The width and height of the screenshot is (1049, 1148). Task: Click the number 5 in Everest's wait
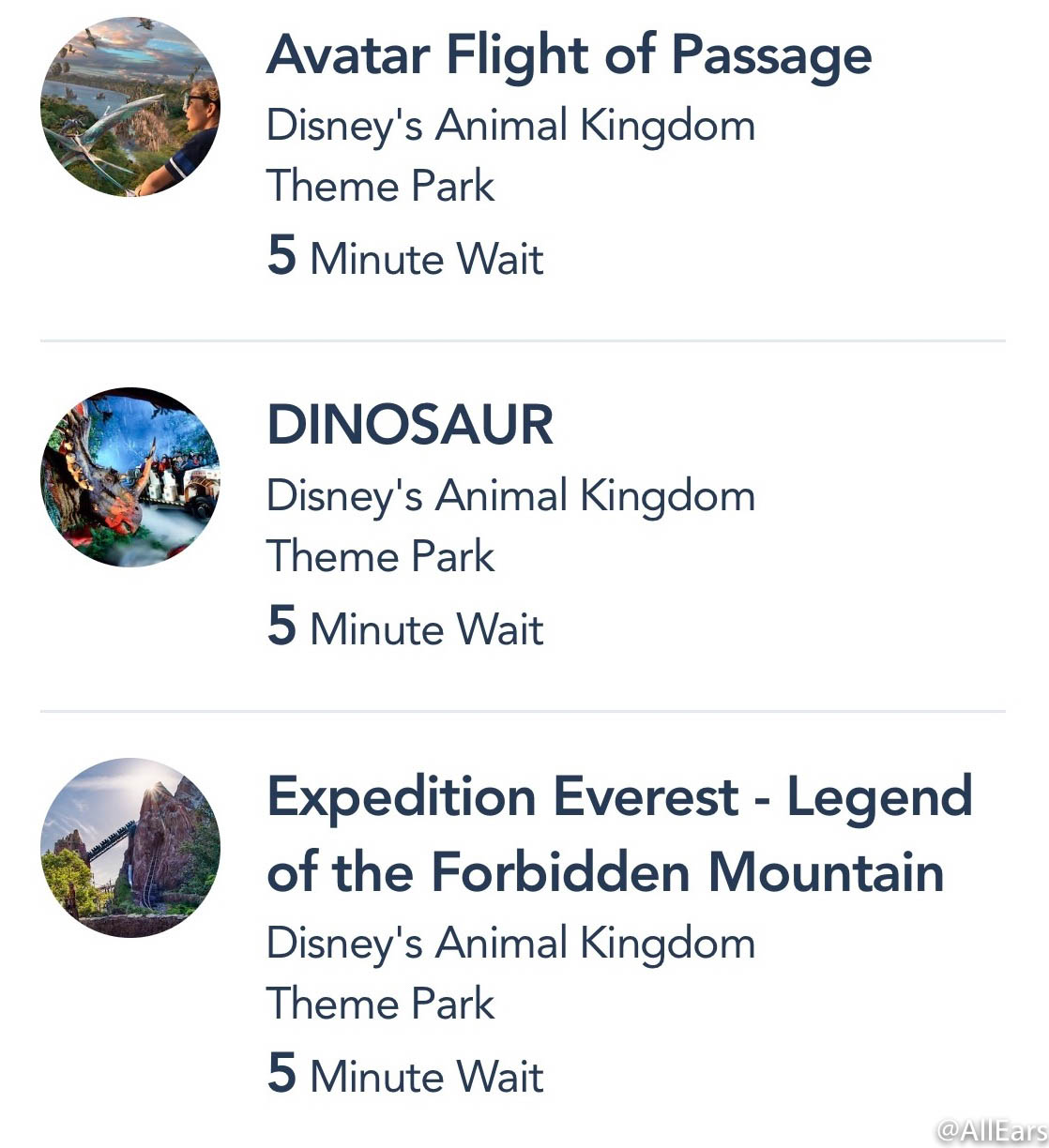(281, 1073)
